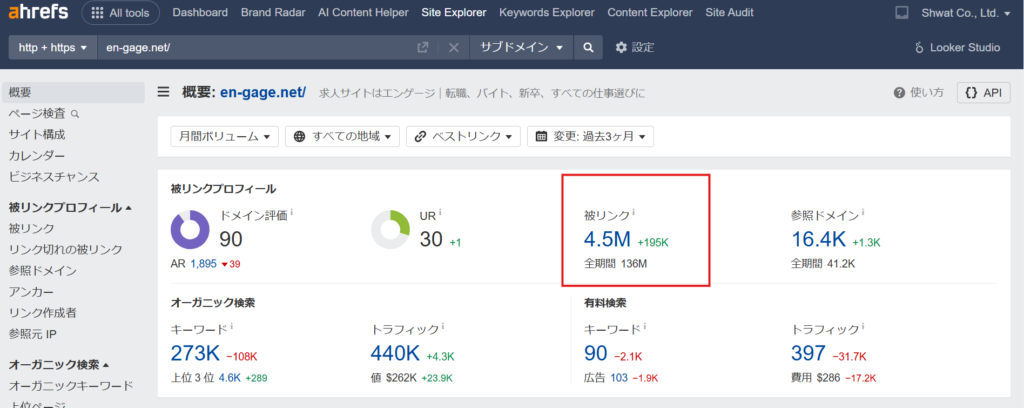Image resolution: width=1024 pixels, height=408 pixels.
Task: Open AI Content Helper
Action: pos(363,12)
